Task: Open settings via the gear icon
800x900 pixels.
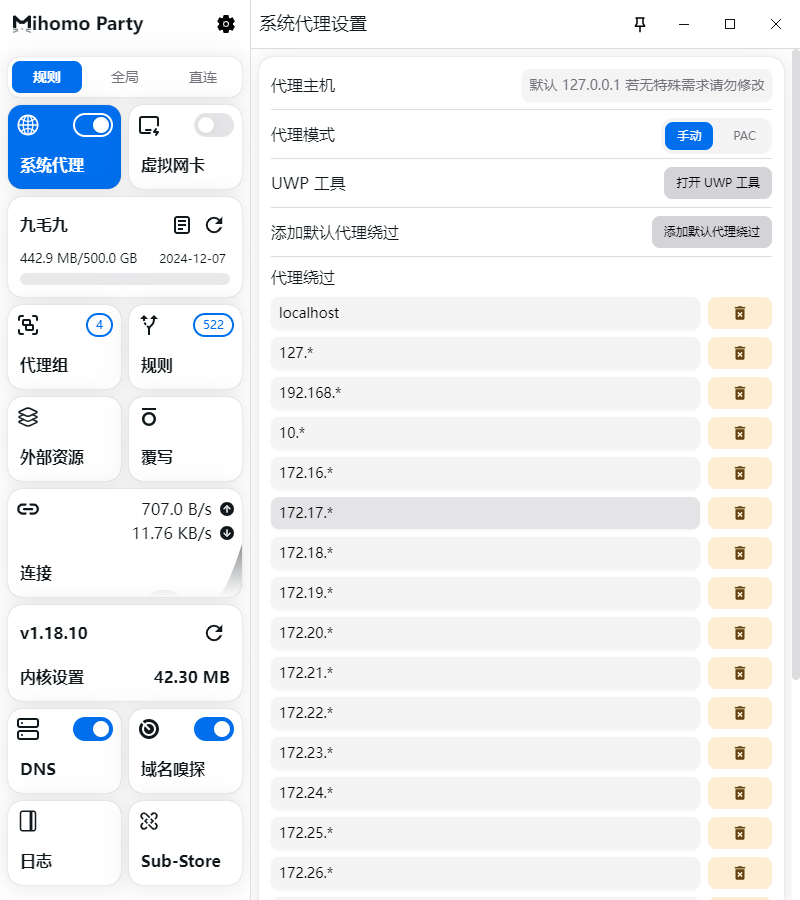Action: point(226,24)
